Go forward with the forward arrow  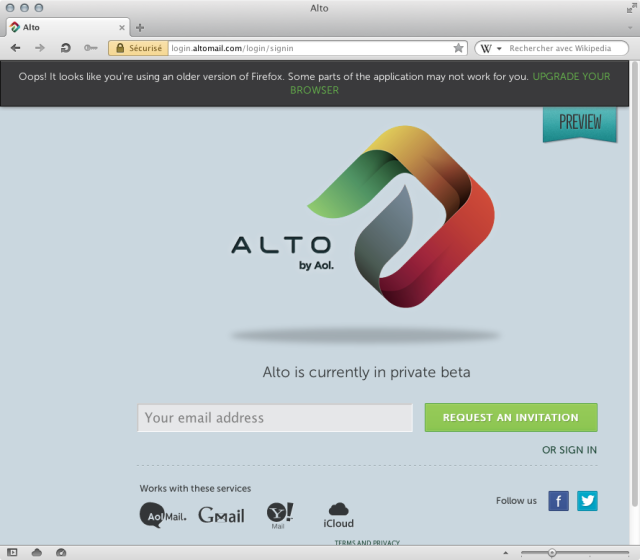[40, 48]
